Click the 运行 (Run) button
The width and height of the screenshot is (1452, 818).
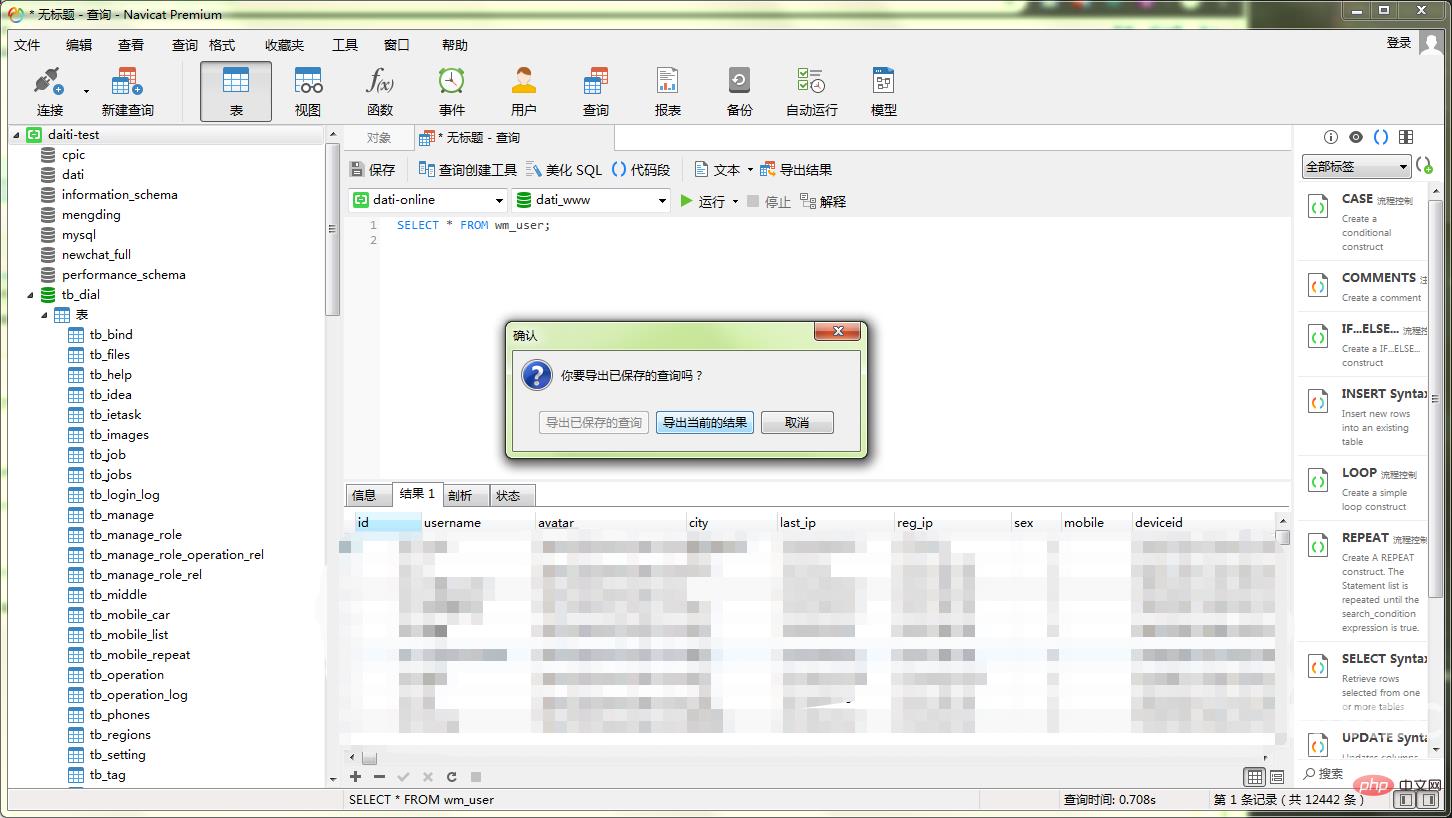703,201
